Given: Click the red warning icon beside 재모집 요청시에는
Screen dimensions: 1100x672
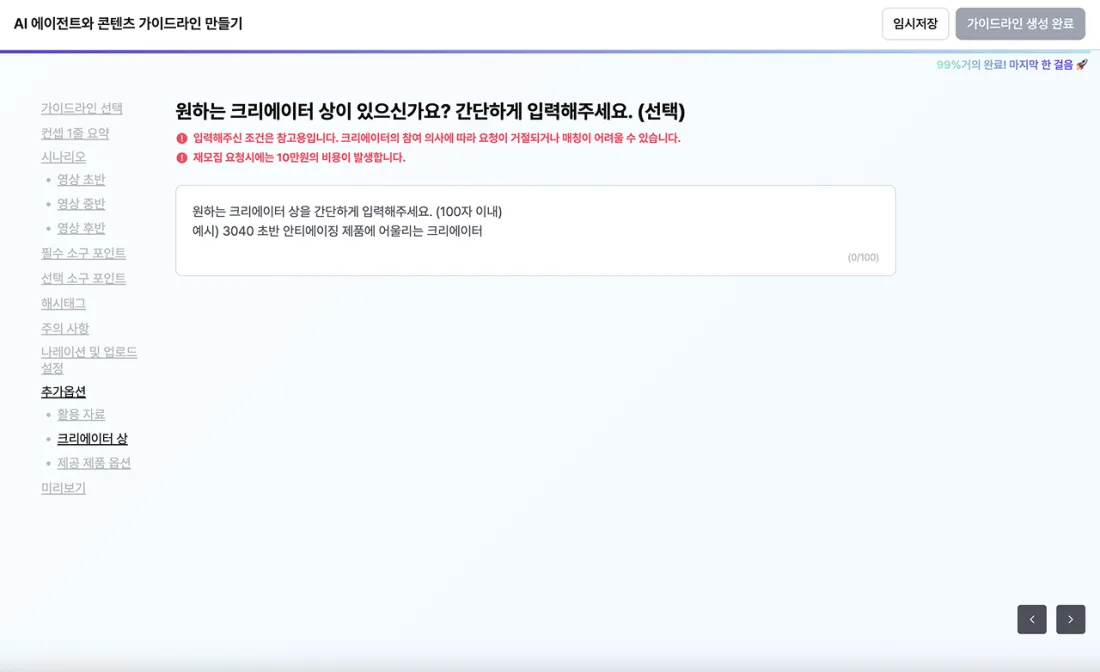Looking at the screenshot, I should click(182, 158).
